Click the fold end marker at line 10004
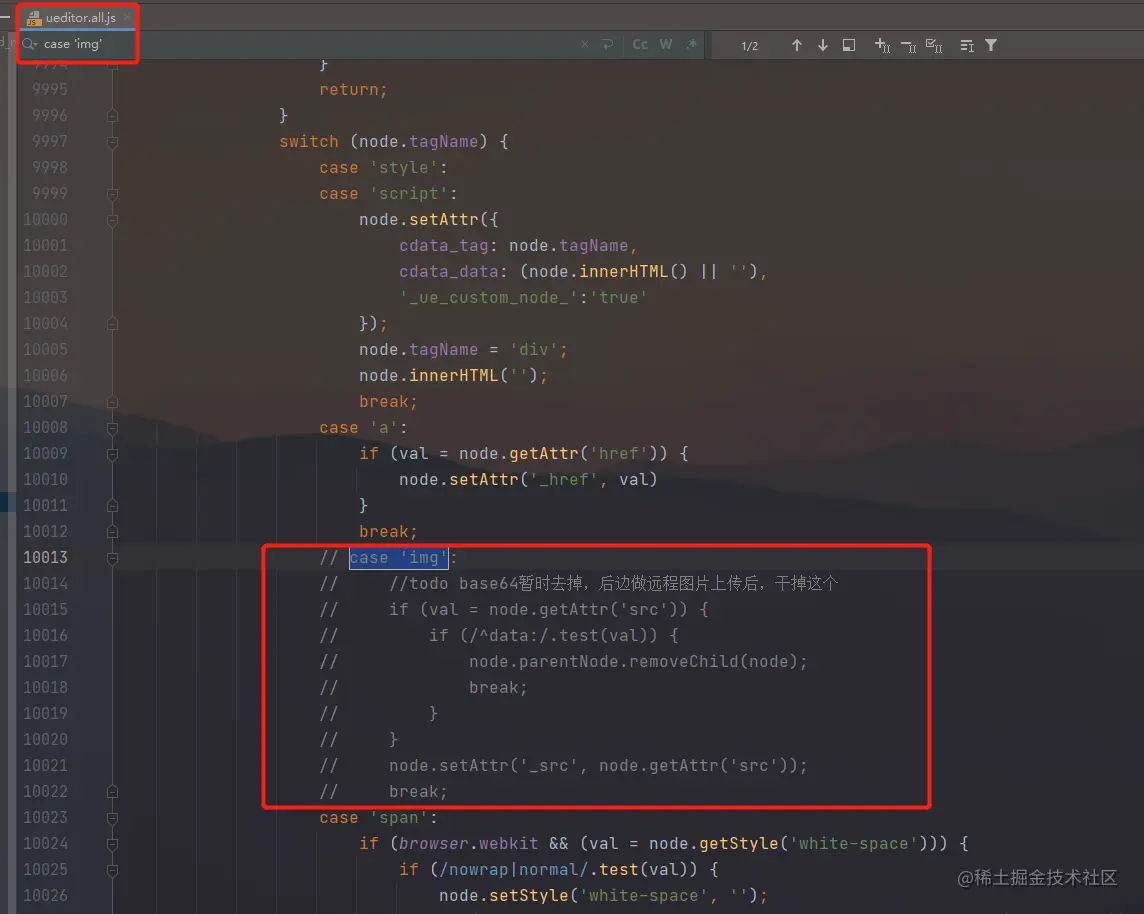Screen dimensions: 1144x914 pyautogui.click(x=112, y=324)
